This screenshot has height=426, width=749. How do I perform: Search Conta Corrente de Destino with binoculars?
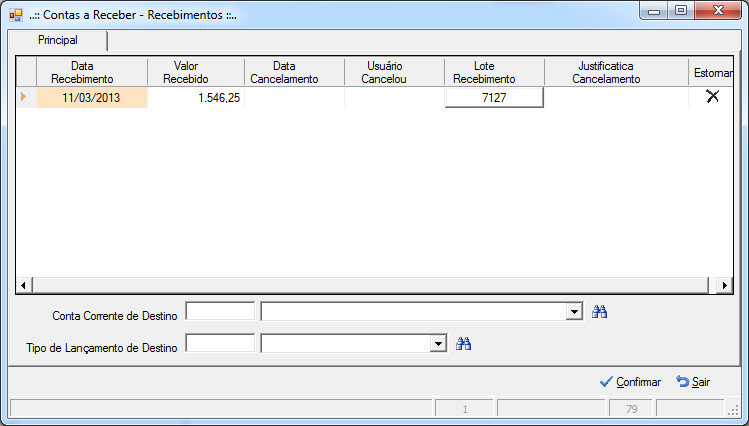[599, 312]
